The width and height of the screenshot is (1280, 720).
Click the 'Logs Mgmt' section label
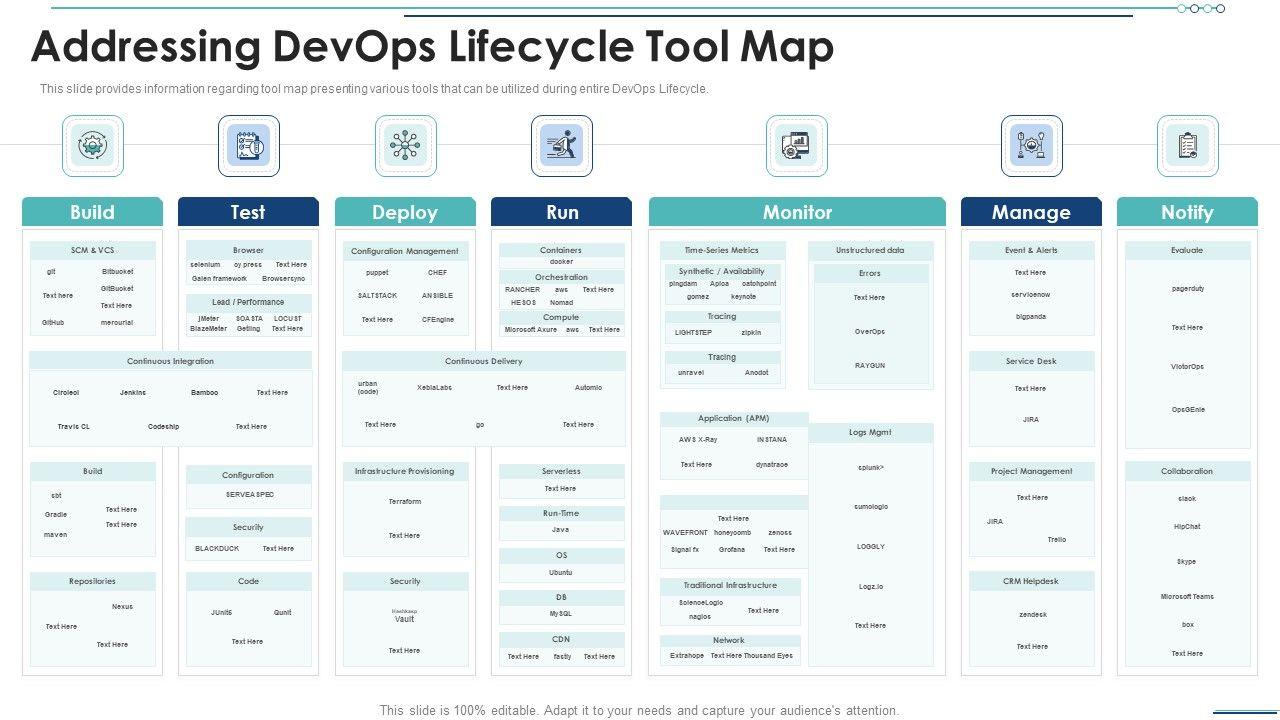(870, 432)
